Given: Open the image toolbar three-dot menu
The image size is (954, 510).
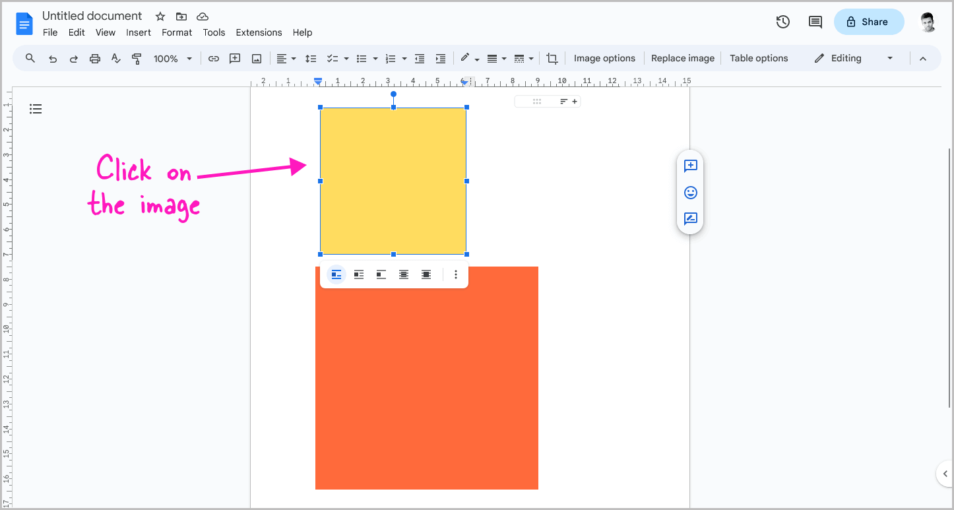Looking at the screenshot, I should 456,275.
